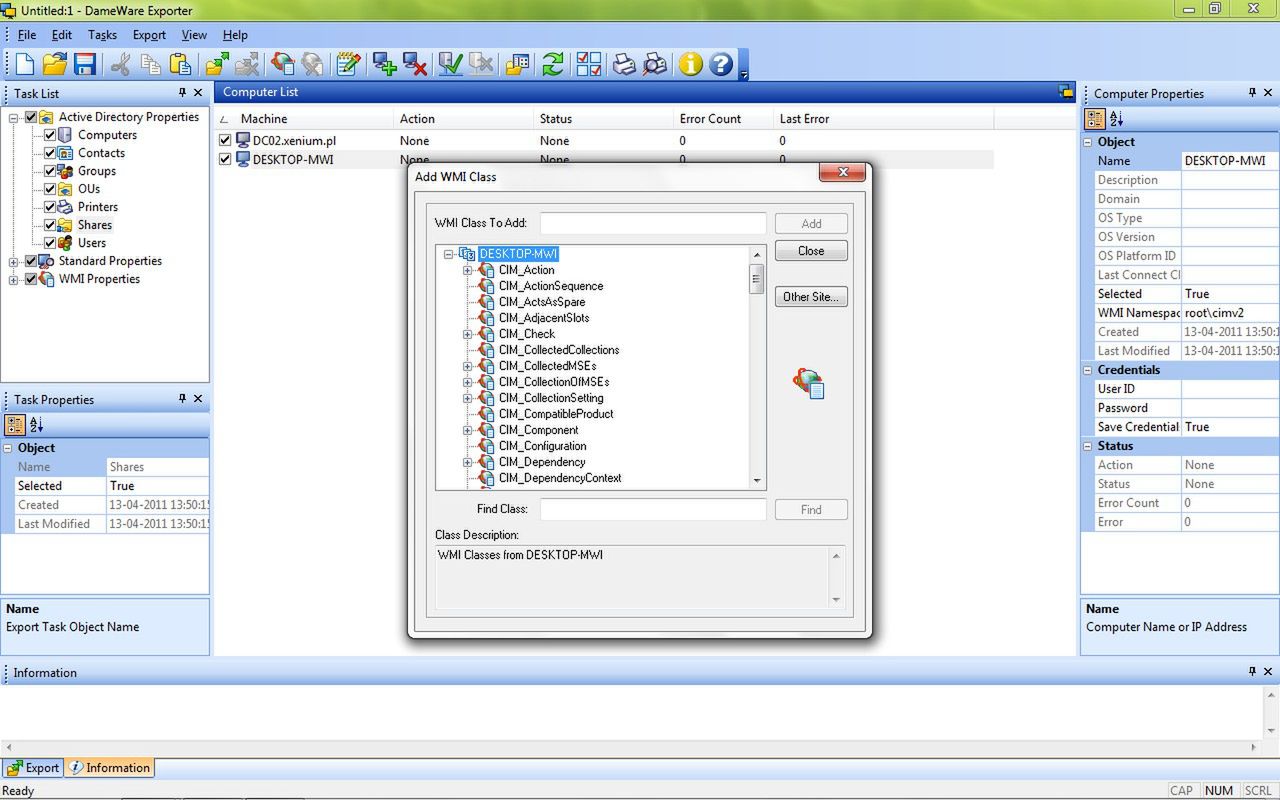Uncheck the Groups task checkbox

click(x=50, y=171)
